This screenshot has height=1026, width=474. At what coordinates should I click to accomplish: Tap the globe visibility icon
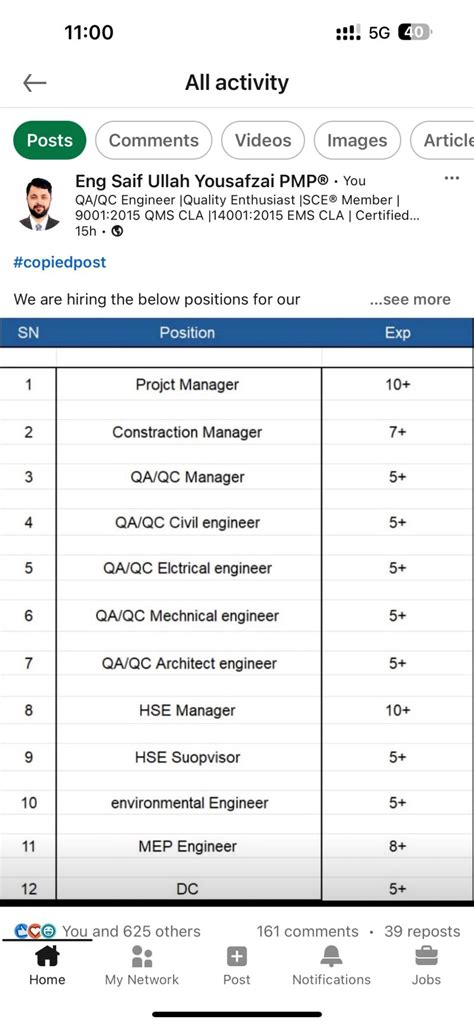[x=117, y=231]
